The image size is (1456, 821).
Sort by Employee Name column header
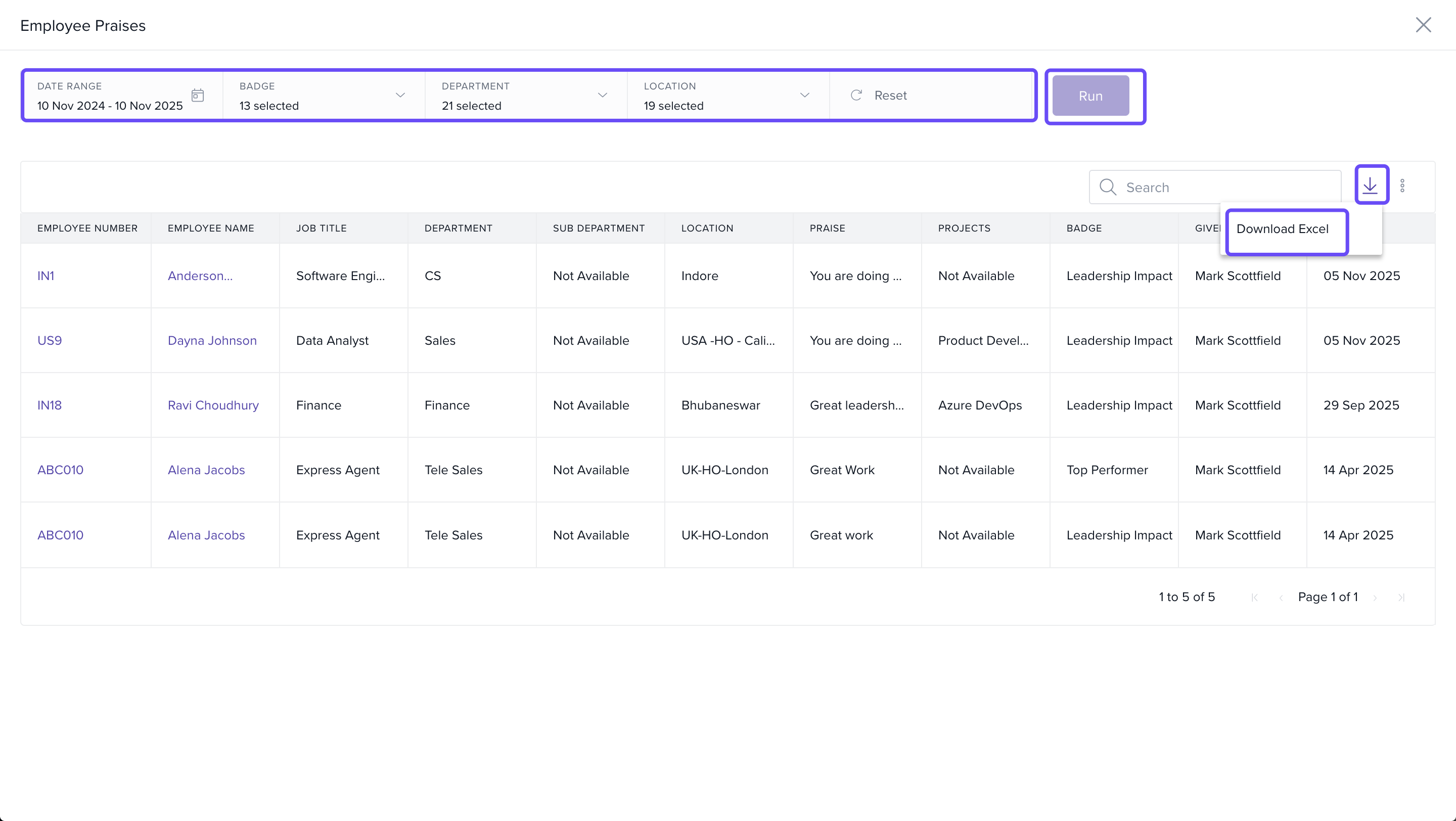point(211,229)
